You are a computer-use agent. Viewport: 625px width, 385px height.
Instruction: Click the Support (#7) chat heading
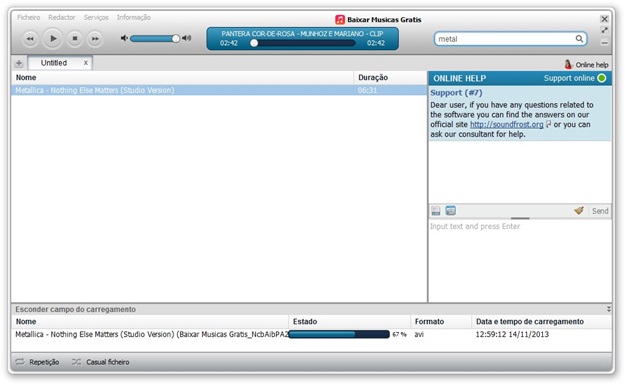coord(456,93)
